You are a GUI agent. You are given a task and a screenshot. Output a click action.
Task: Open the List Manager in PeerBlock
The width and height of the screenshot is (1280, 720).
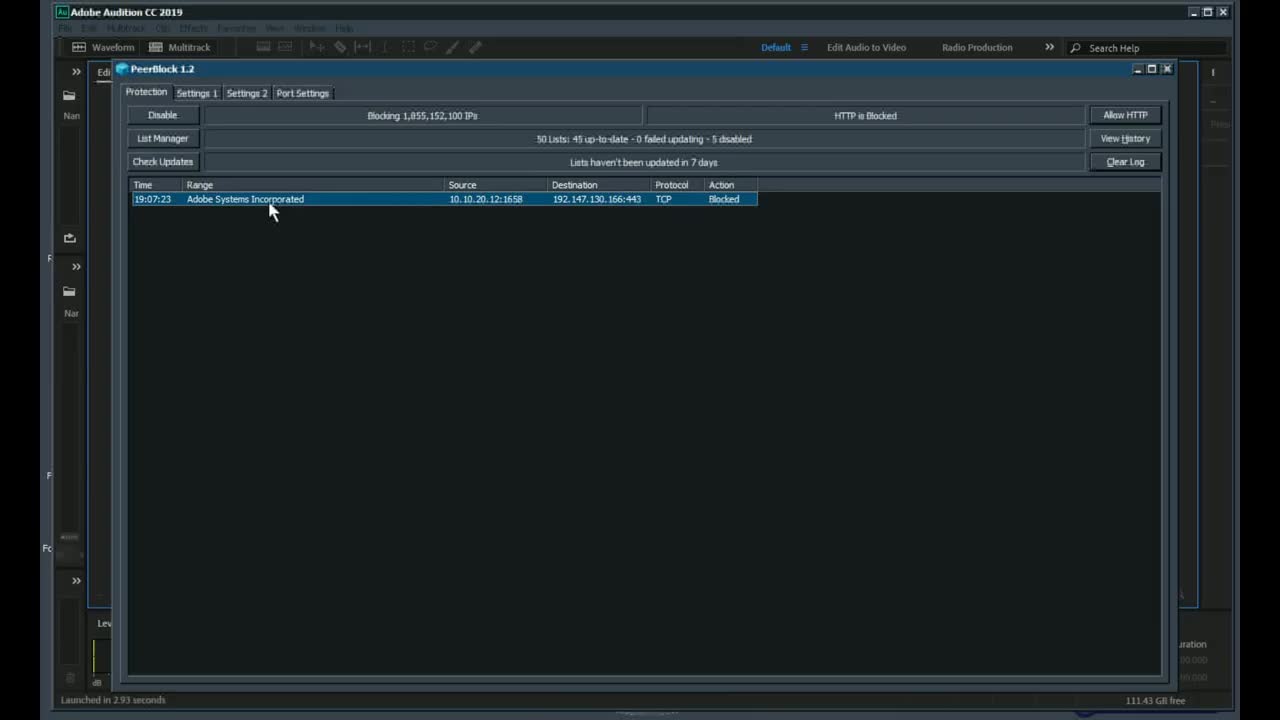162,138
